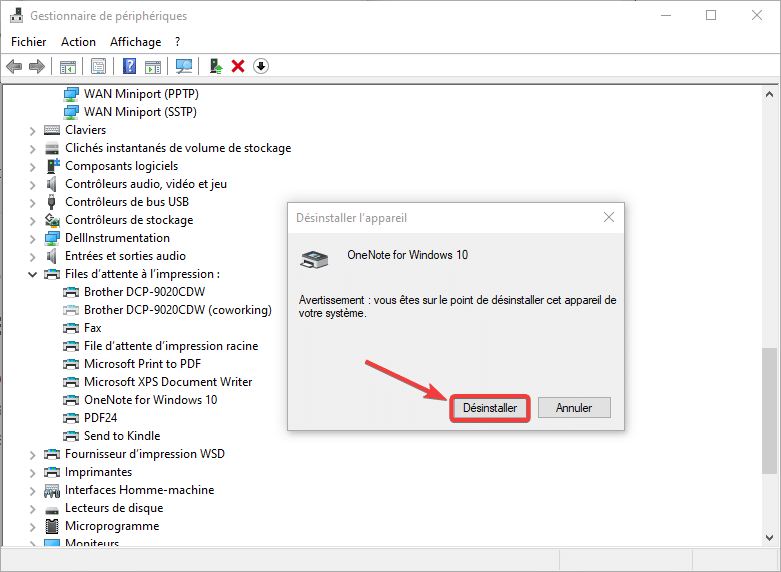781x572 pixels.
Task: Open the Affichage menu
Action: (135, 42)
